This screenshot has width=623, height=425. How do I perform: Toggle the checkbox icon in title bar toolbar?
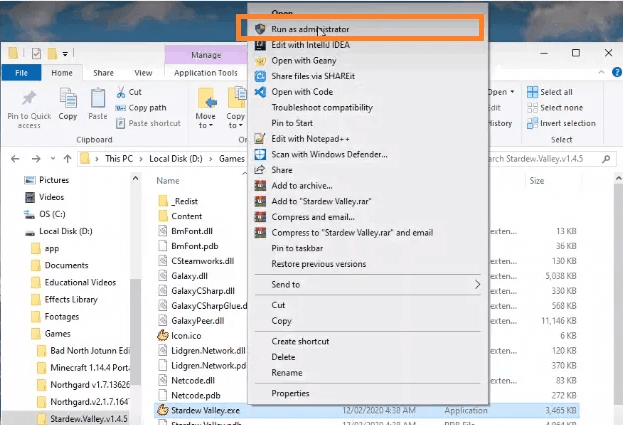[x=36, y=53]
